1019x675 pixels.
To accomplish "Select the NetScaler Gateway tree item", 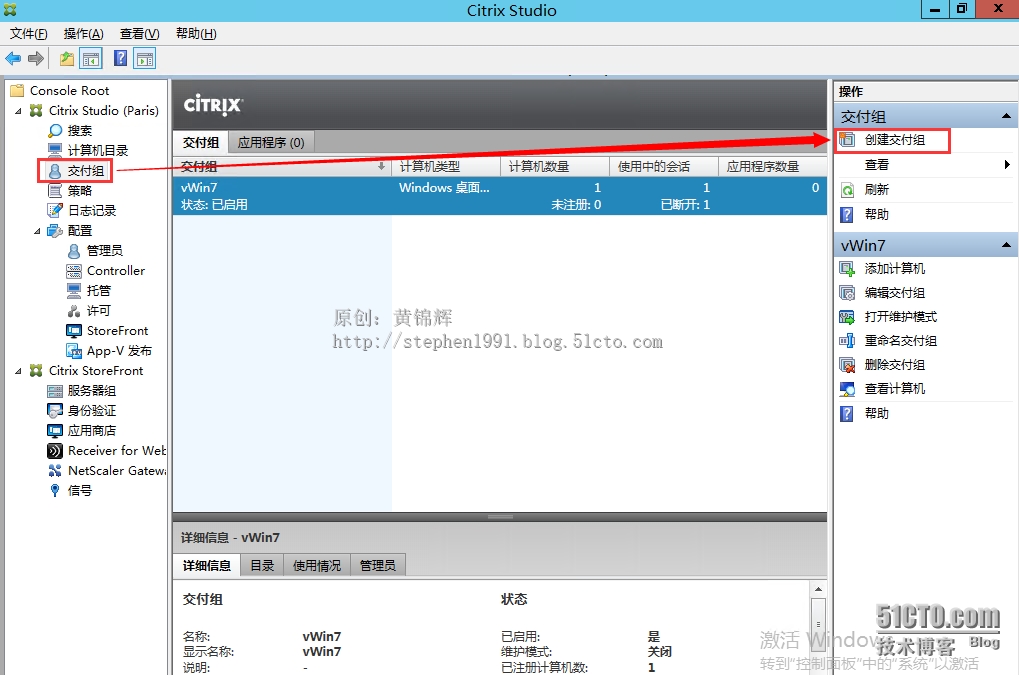I will click(x=116, y=471).
